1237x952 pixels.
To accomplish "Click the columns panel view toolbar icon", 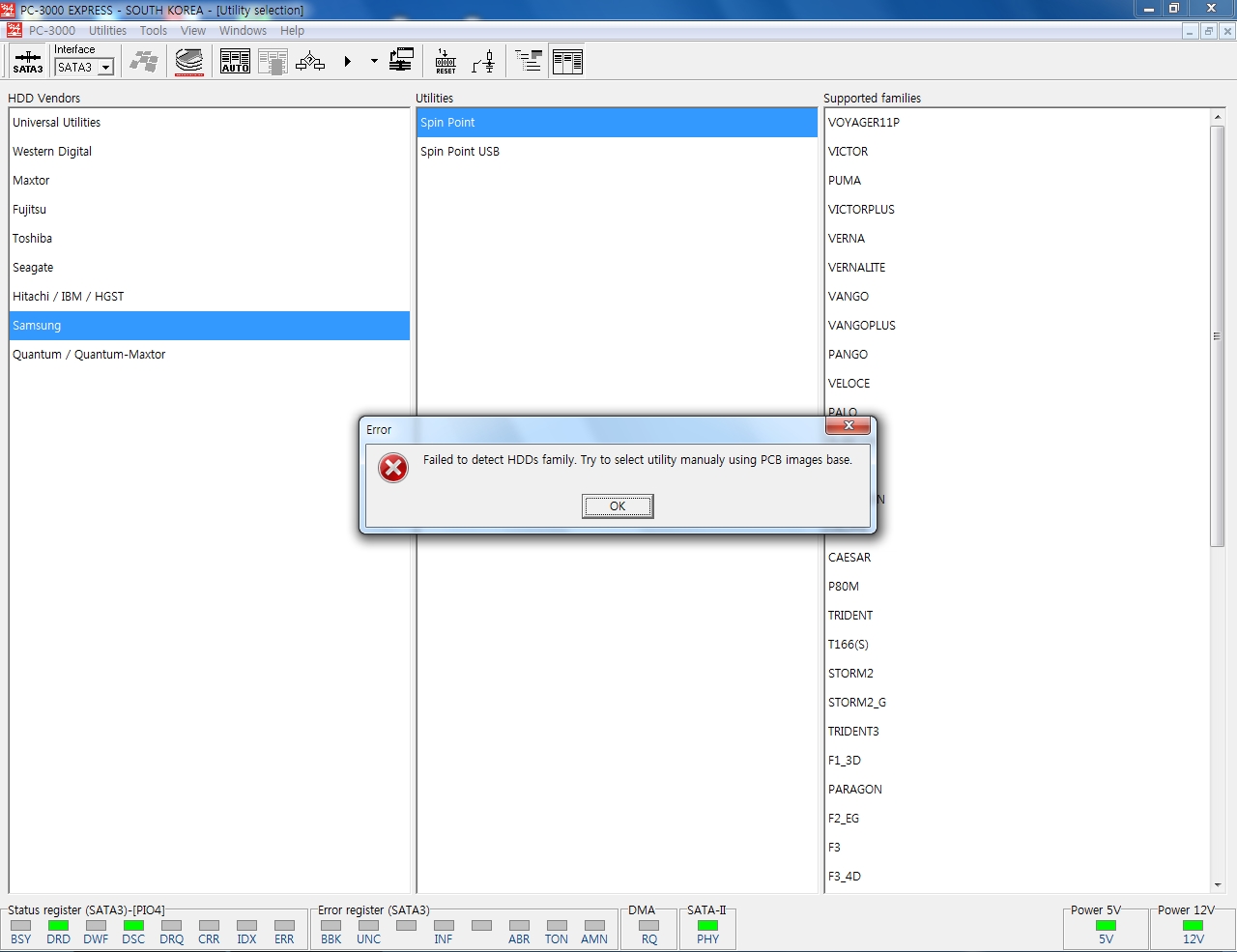I will (x=567, y=62).
